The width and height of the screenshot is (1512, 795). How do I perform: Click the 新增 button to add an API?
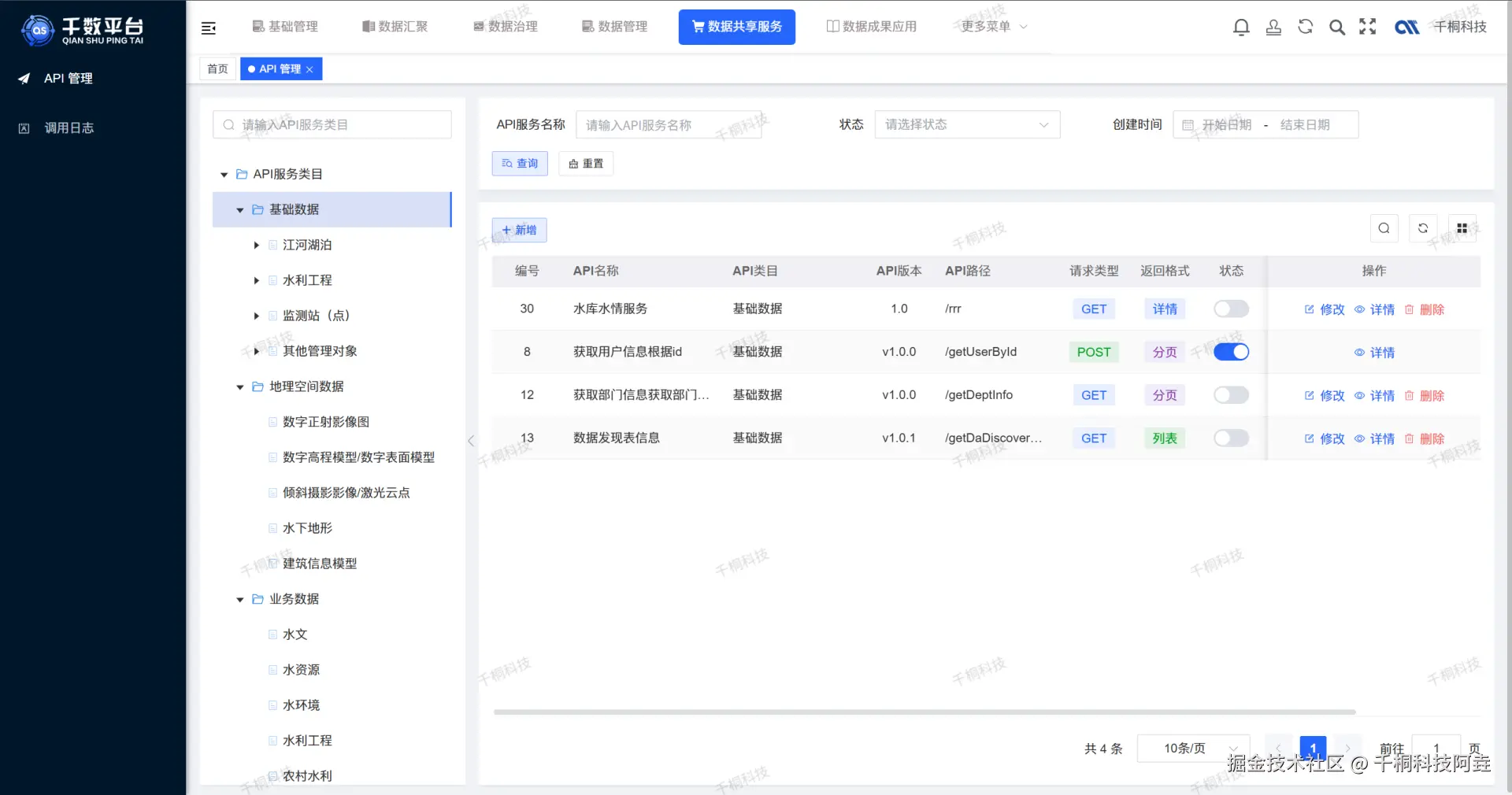[x=519, y=230]
